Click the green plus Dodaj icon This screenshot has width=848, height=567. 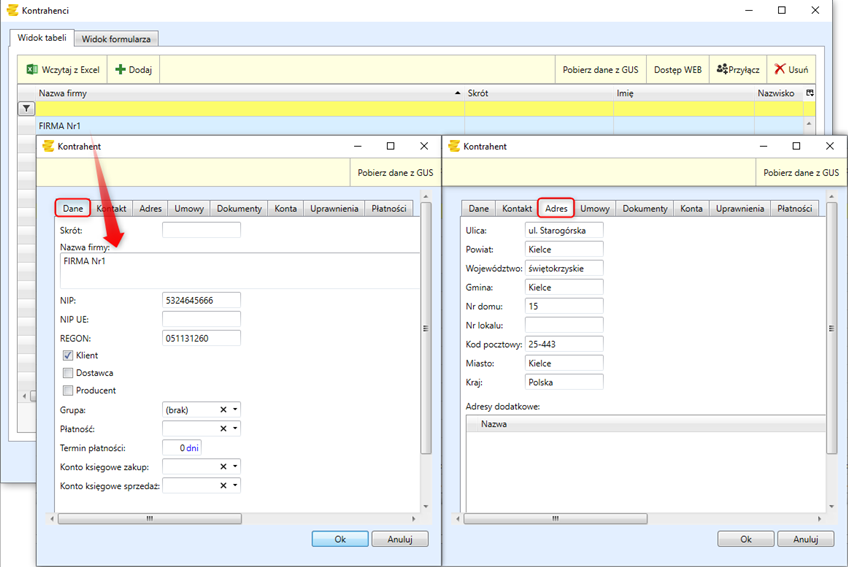[121, 69]
